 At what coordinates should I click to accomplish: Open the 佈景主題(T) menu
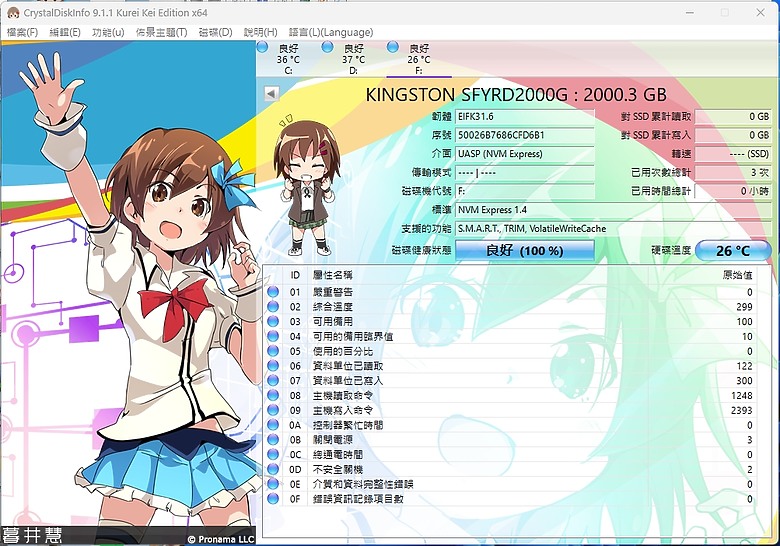[161, 32]
